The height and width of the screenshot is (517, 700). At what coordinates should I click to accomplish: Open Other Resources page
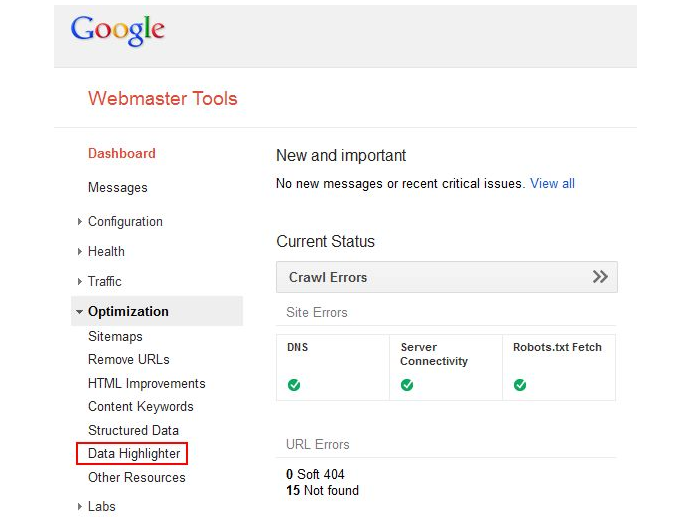(137, 477)
